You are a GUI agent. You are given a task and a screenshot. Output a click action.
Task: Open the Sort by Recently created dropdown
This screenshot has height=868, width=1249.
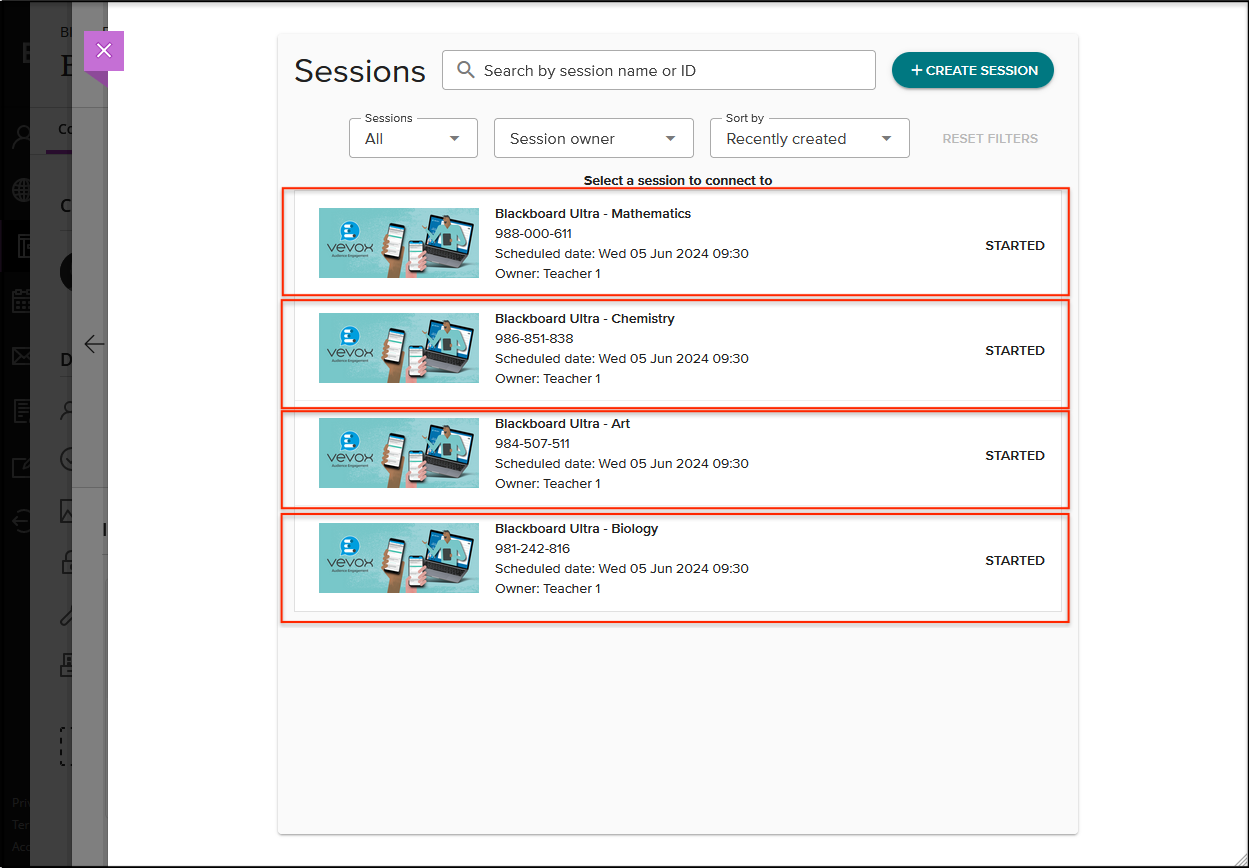tap(809, 137)
